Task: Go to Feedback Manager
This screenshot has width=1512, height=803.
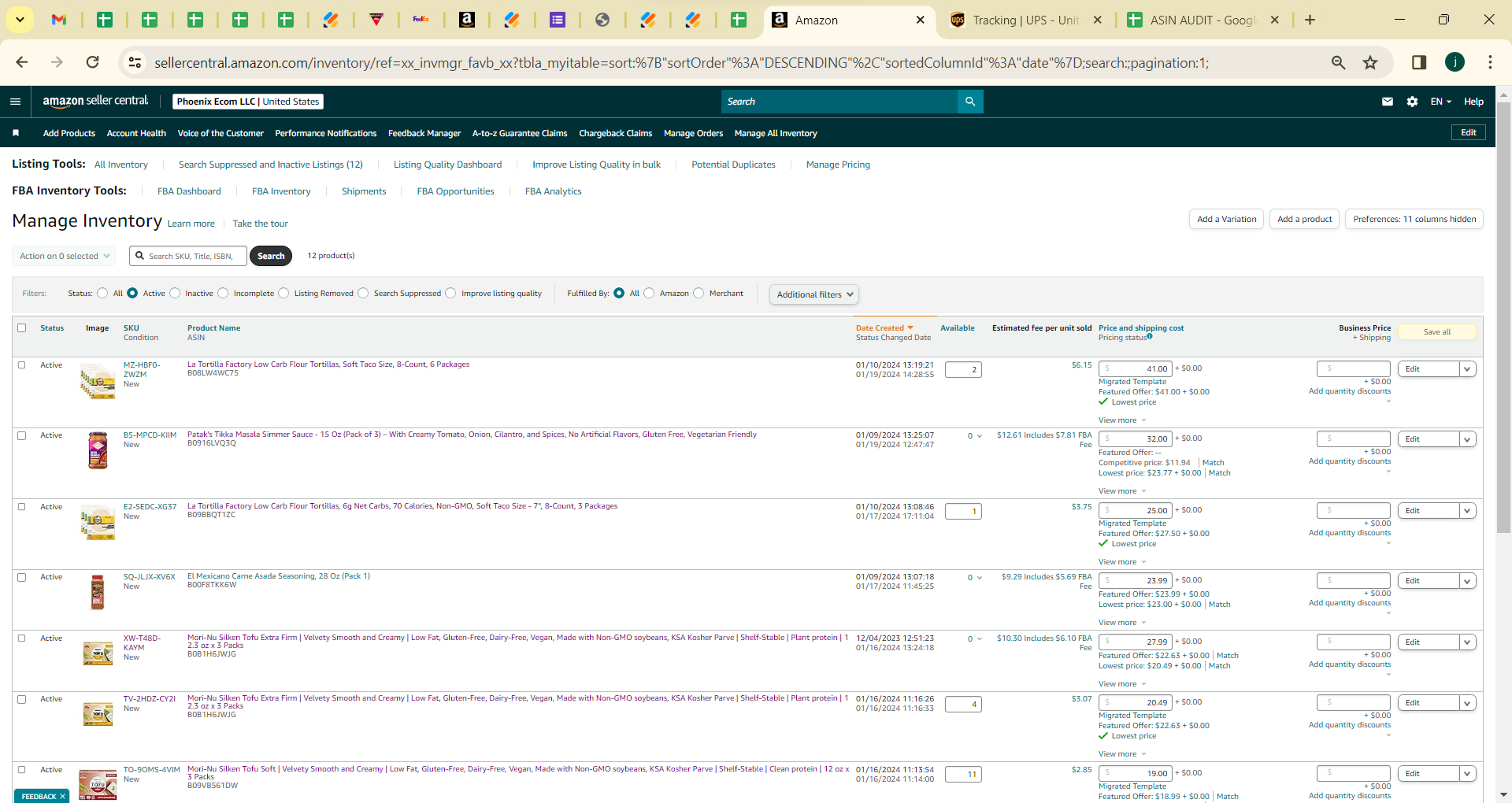Action: pos(424,133)
